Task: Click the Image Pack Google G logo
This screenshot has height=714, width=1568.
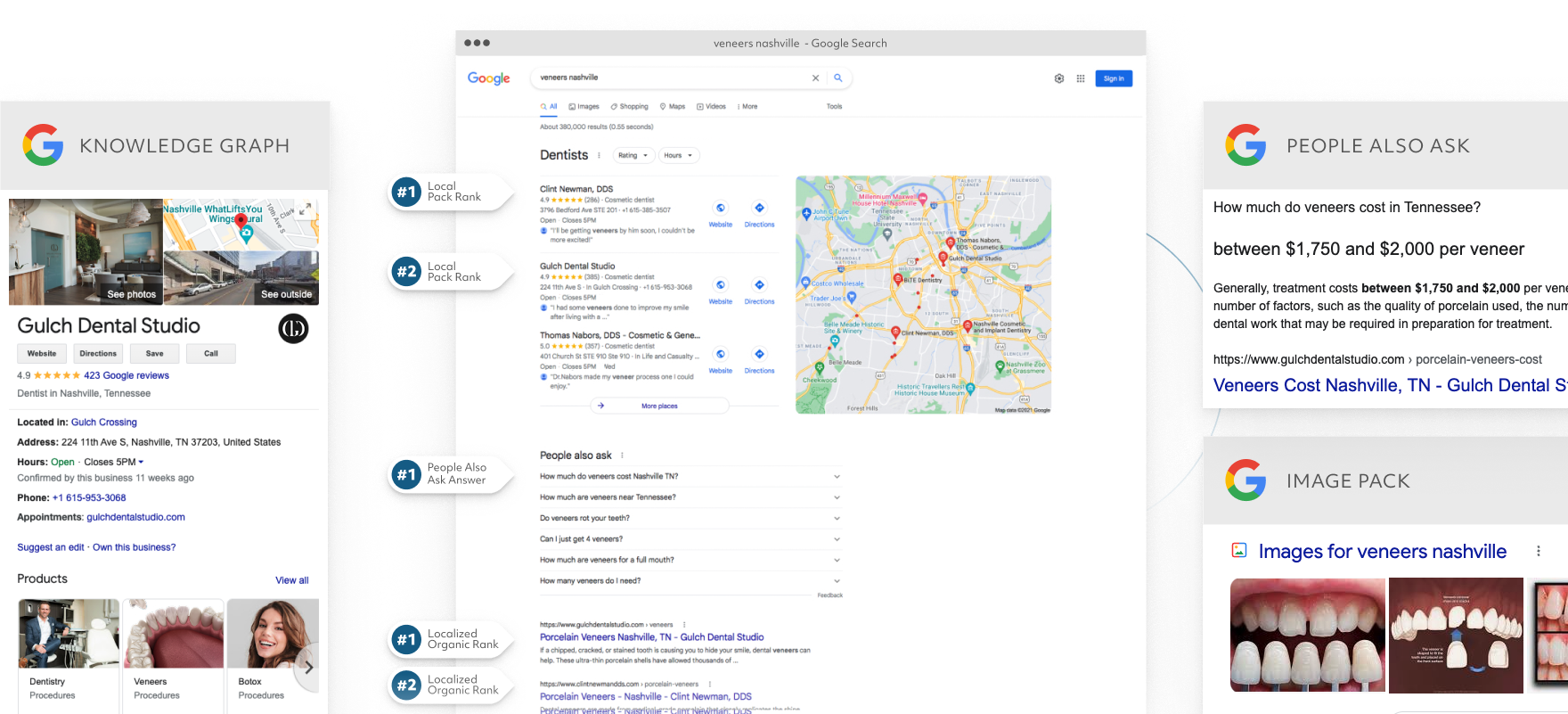Action: (1245, 480)
